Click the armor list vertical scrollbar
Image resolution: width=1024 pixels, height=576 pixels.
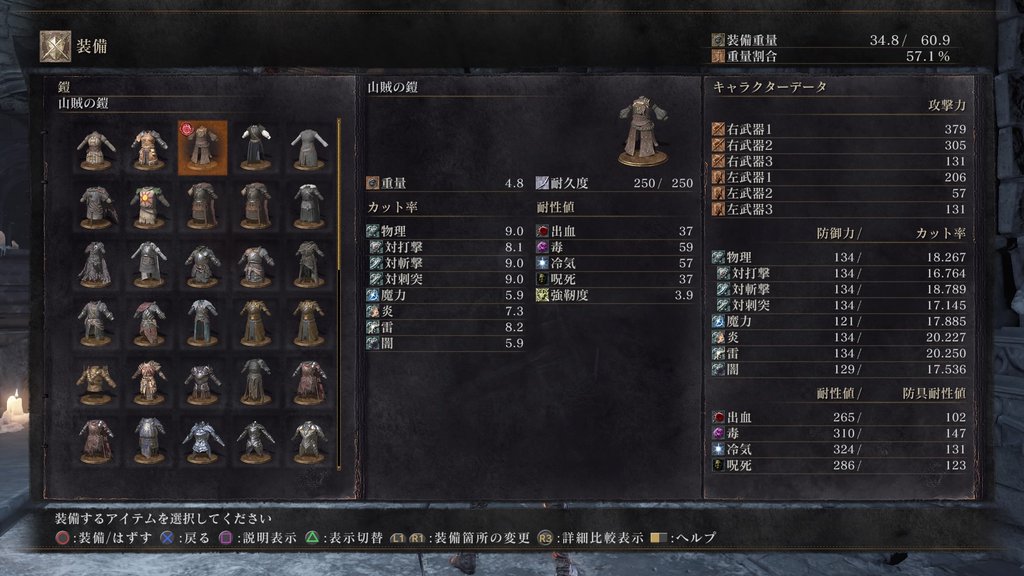339,294
